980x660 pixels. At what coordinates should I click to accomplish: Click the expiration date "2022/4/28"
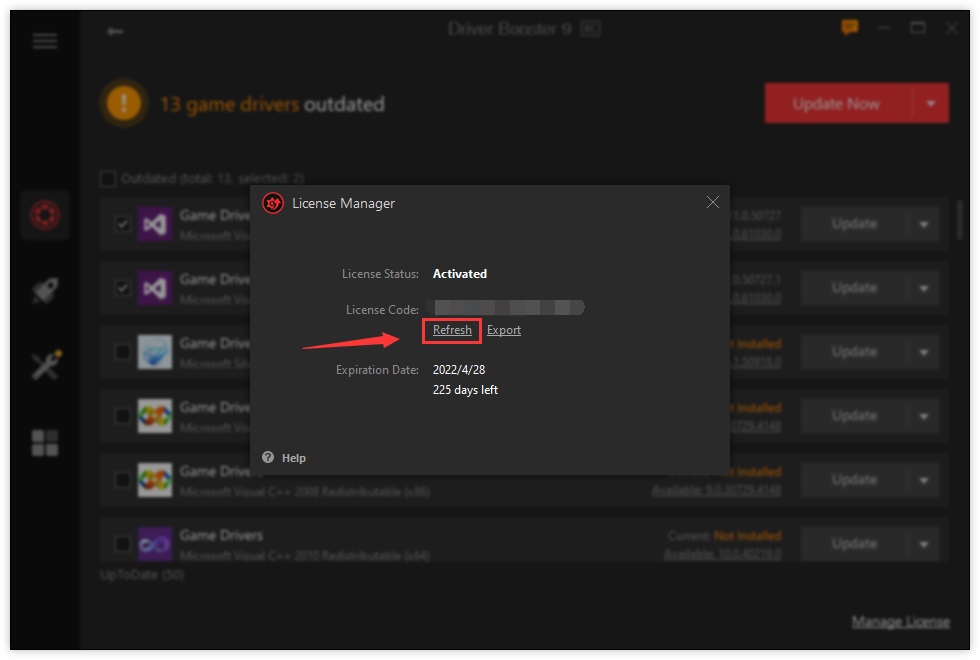459,370
